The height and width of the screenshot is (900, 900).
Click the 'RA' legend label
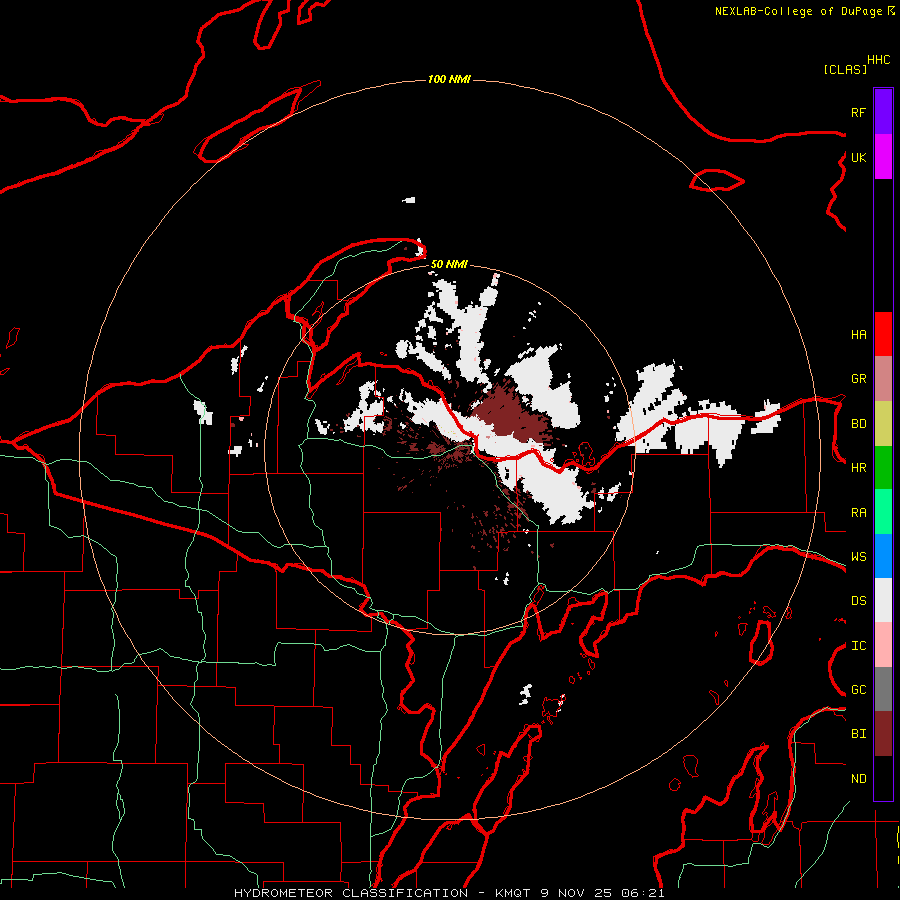point(858,513)
